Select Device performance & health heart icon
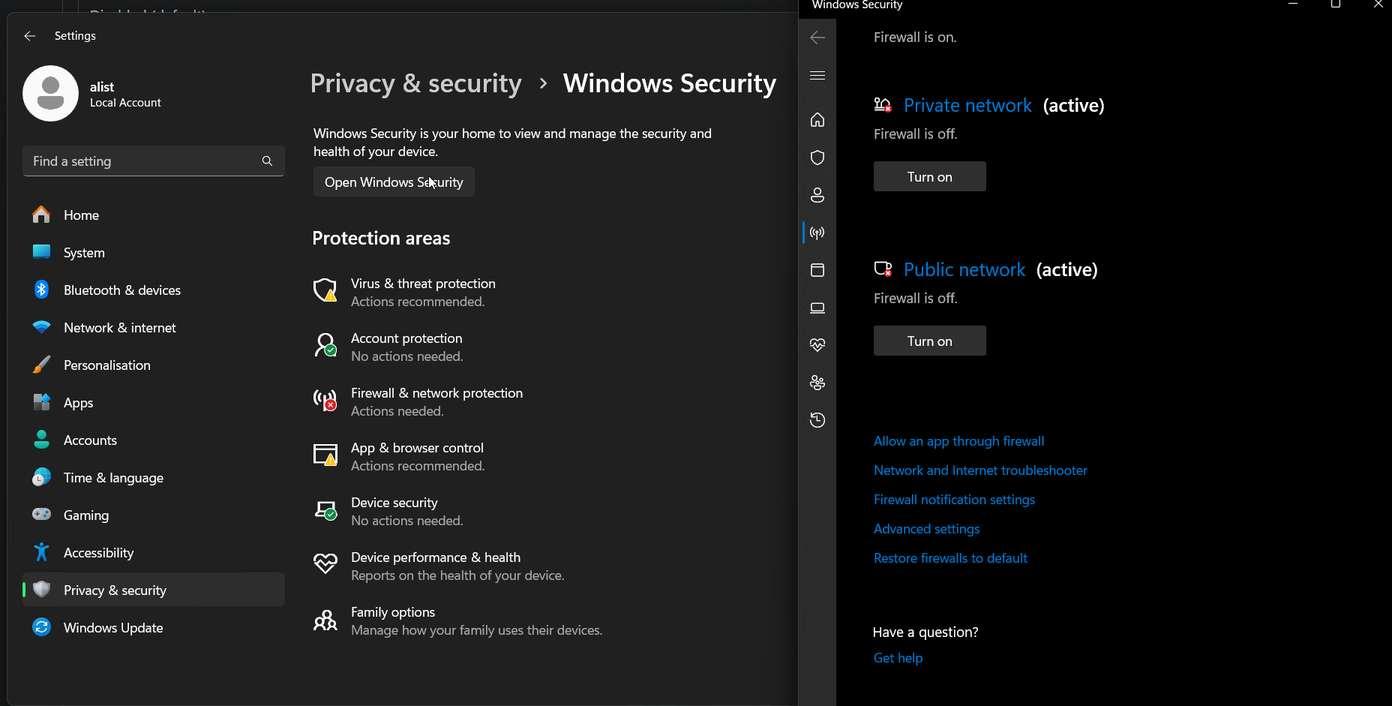Screen dimensions: 1392x706 pyautogui.click(x=817, y=345)
